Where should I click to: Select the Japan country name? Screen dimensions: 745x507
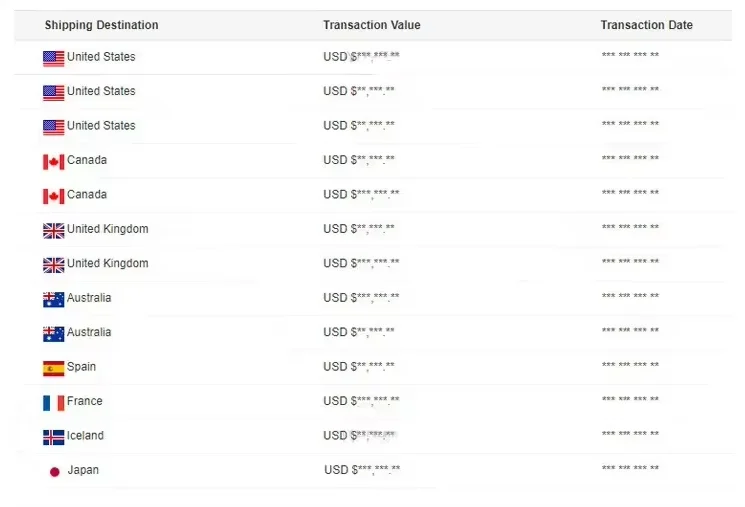coord(83,470)
